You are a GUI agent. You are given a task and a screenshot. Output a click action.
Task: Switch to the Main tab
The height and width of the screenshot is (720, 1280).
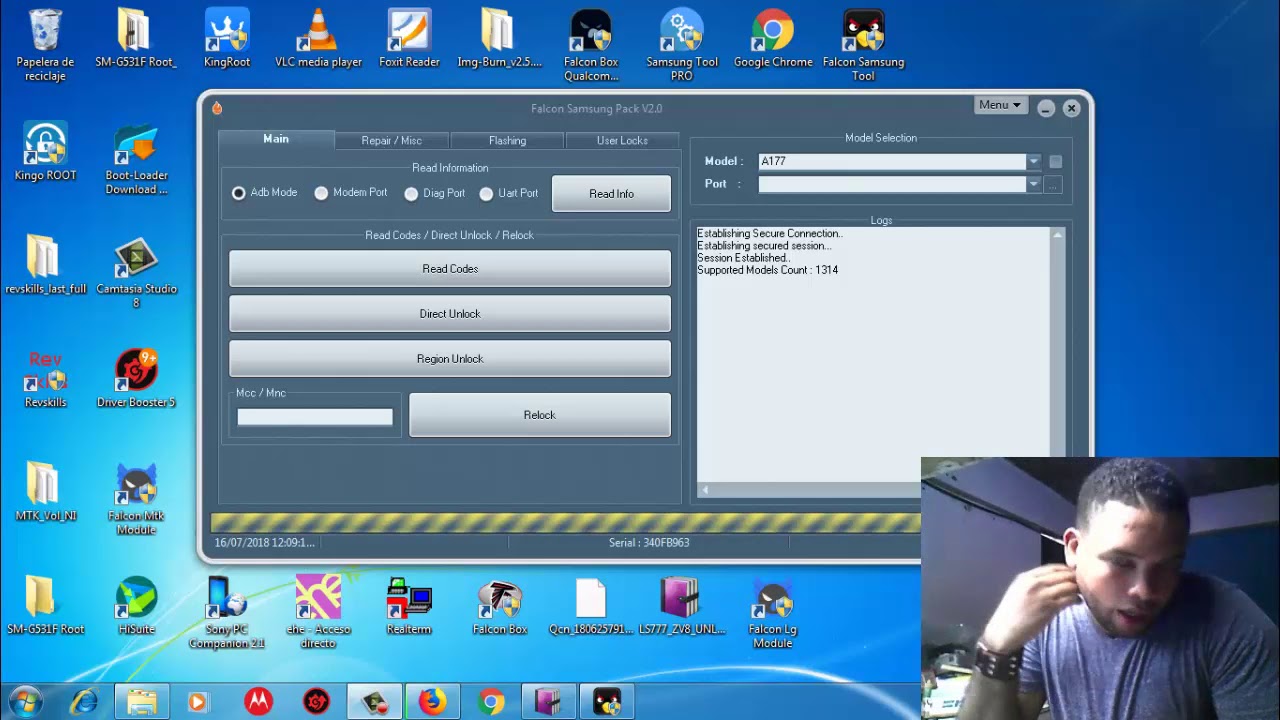276,139
